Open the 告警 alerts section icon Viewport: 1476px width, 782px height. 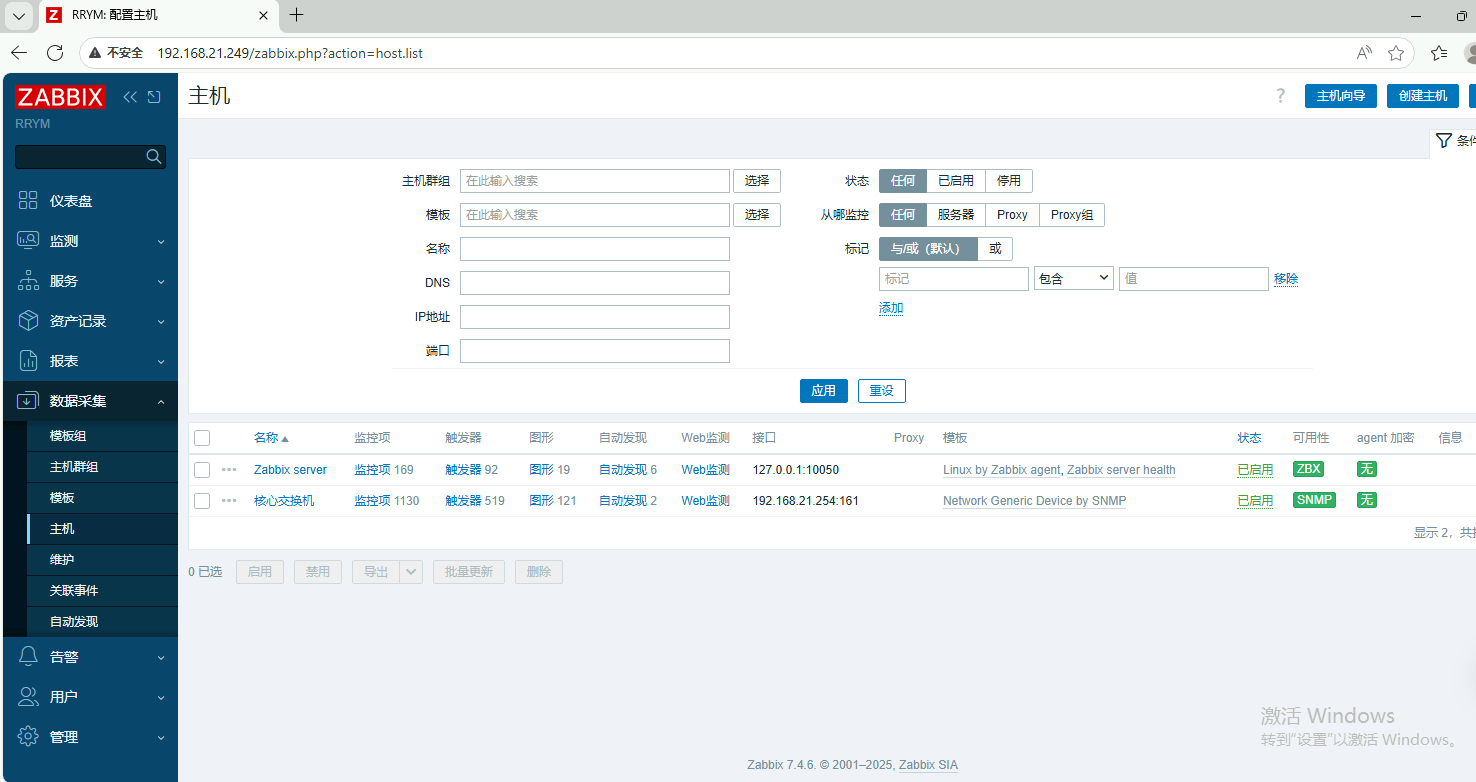click(27, 656)
